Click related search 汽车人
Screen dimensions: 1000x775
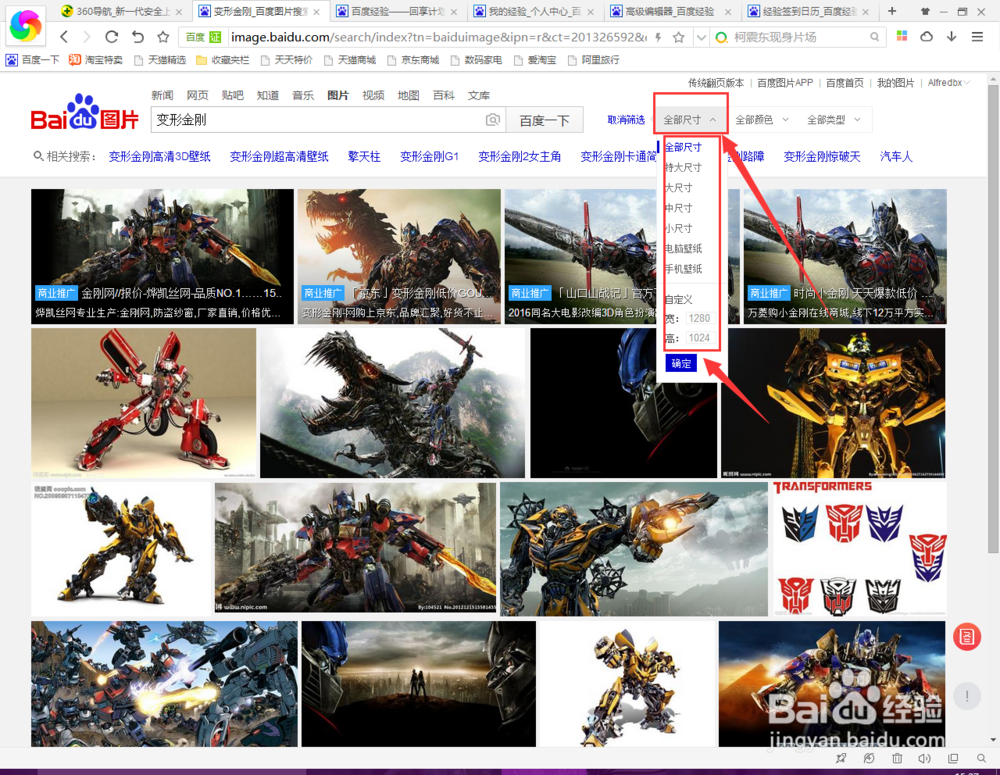tap(896, 156)
